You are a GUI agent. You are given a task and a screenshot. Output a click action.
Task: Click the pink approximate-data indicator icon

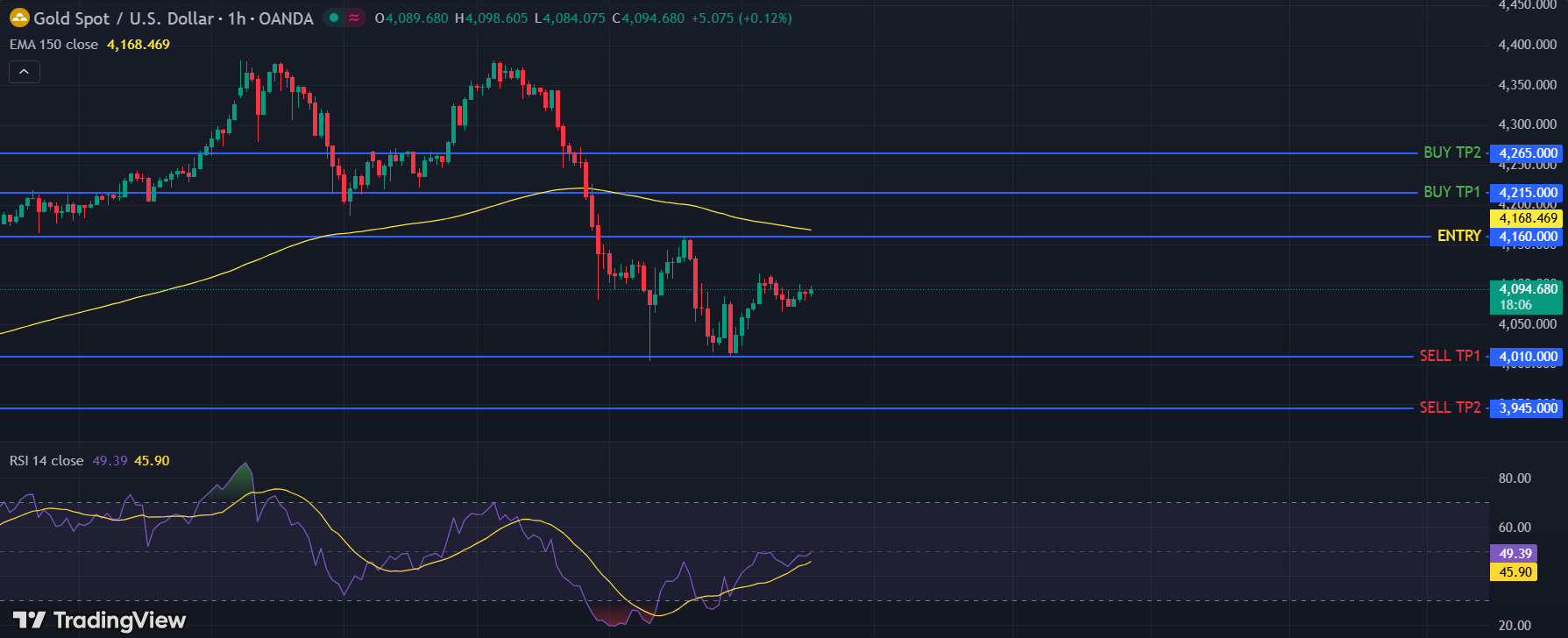354,18
